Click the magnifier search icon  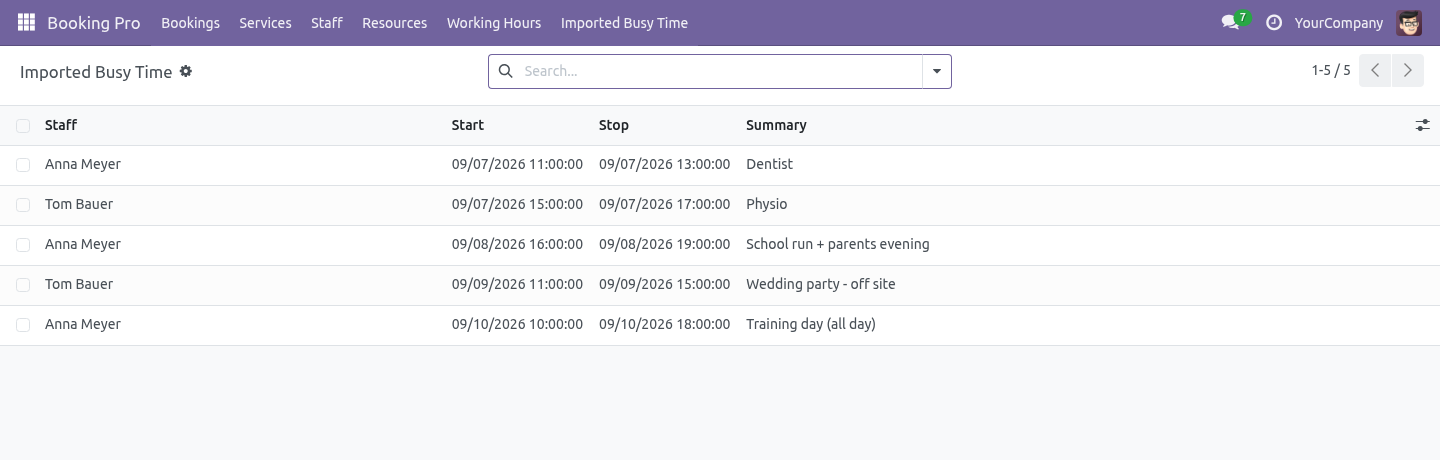[x=505, y=71]
